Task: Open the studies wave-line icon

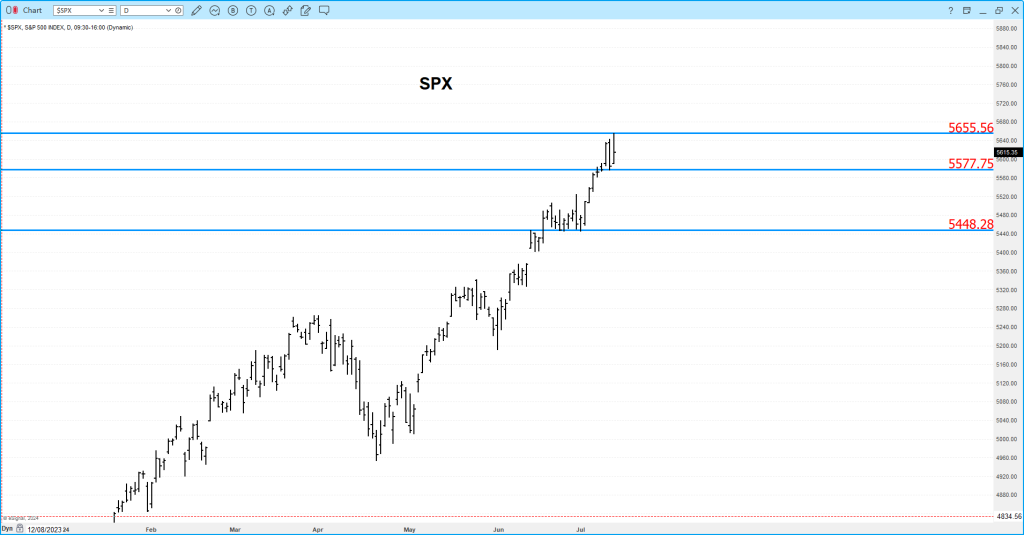Action: point(215,10)
